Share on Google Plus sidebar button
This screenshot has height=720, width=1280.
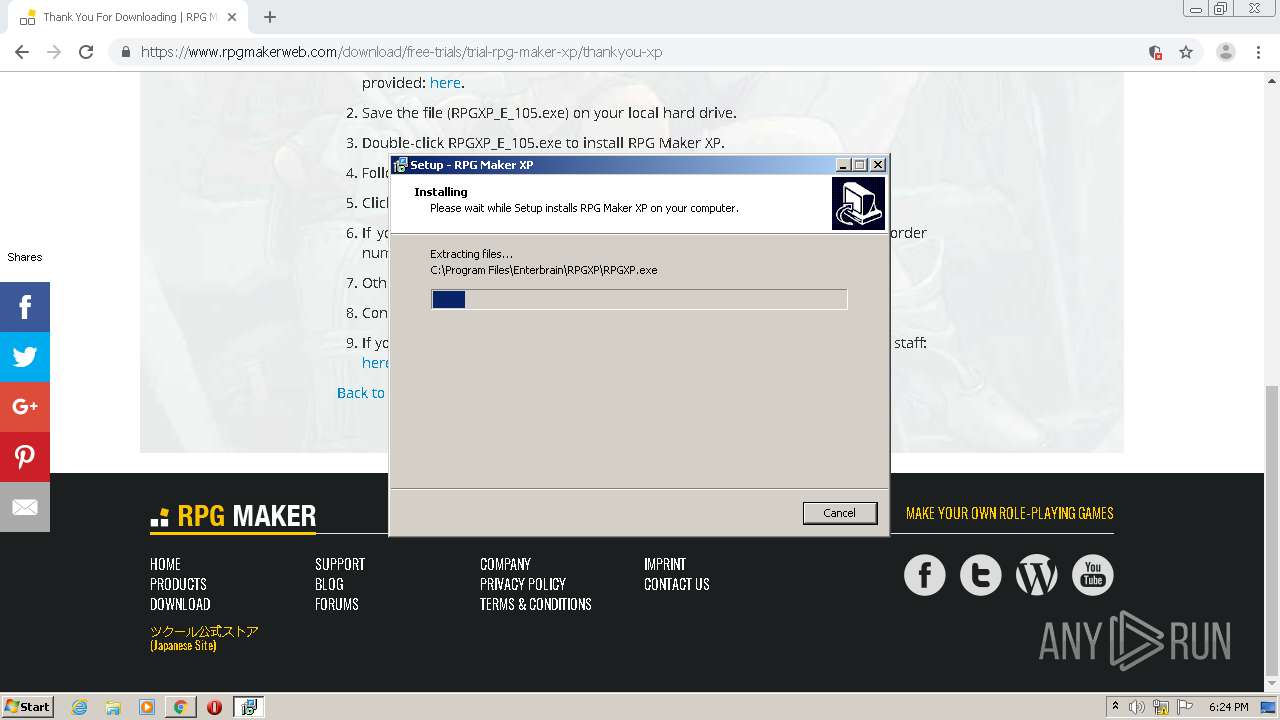click(25, 406)
